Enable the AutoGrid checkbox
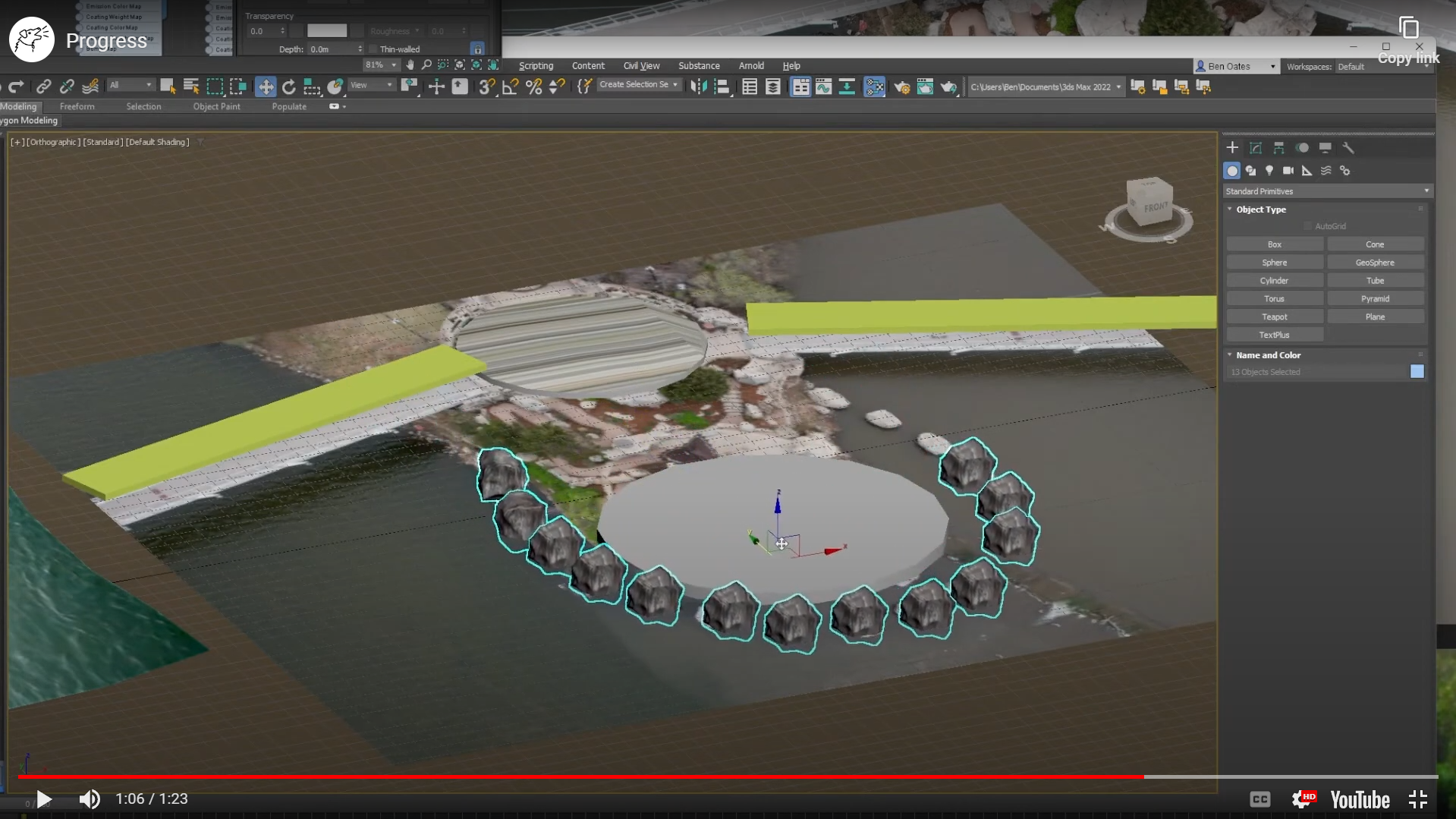This screenshot has height=819, width=1456. click(1308, 226)
